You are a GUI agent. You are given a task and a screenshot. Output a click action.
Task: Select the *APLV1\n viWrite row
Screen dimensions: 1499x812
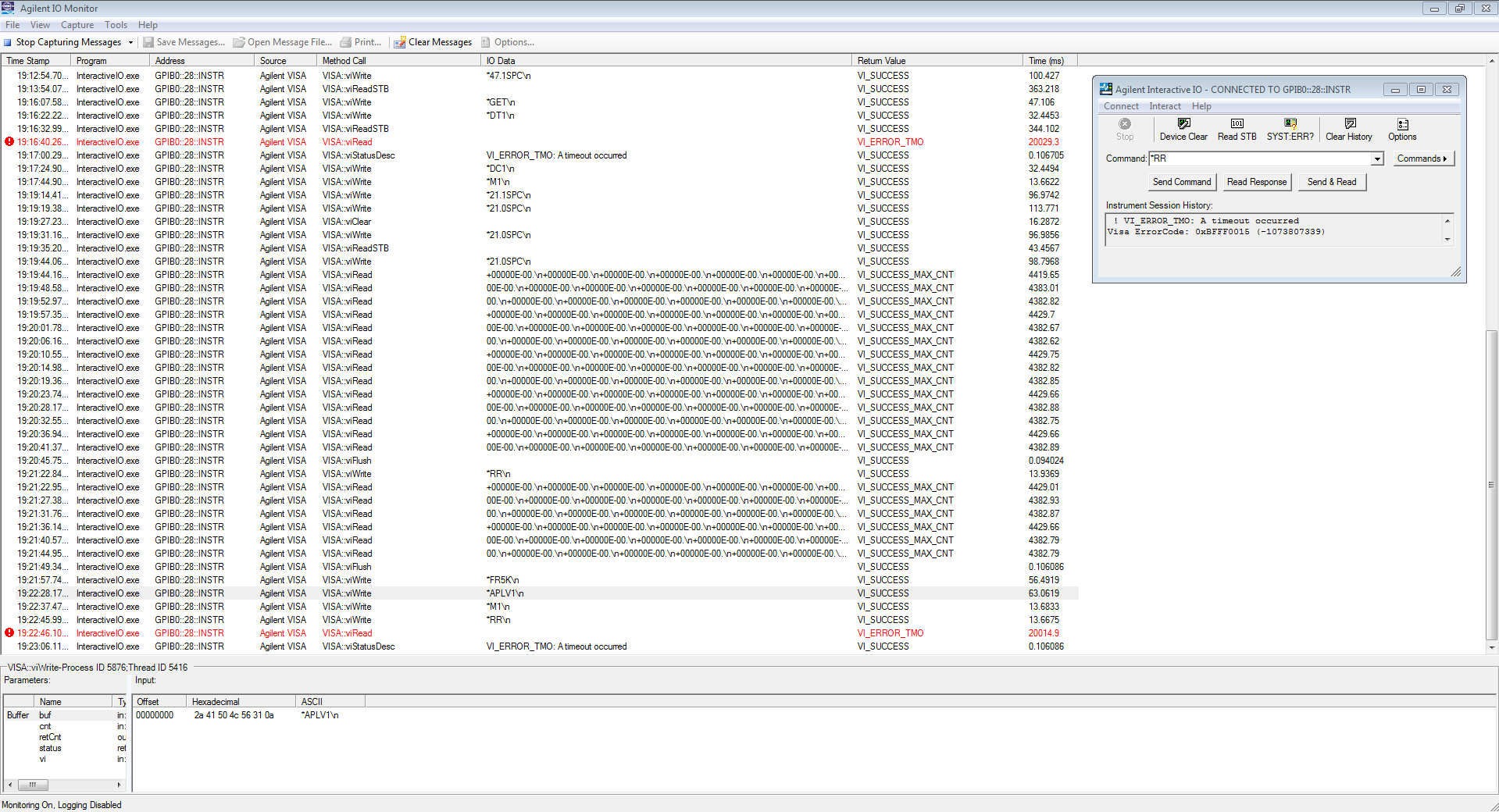coord(539,593)
